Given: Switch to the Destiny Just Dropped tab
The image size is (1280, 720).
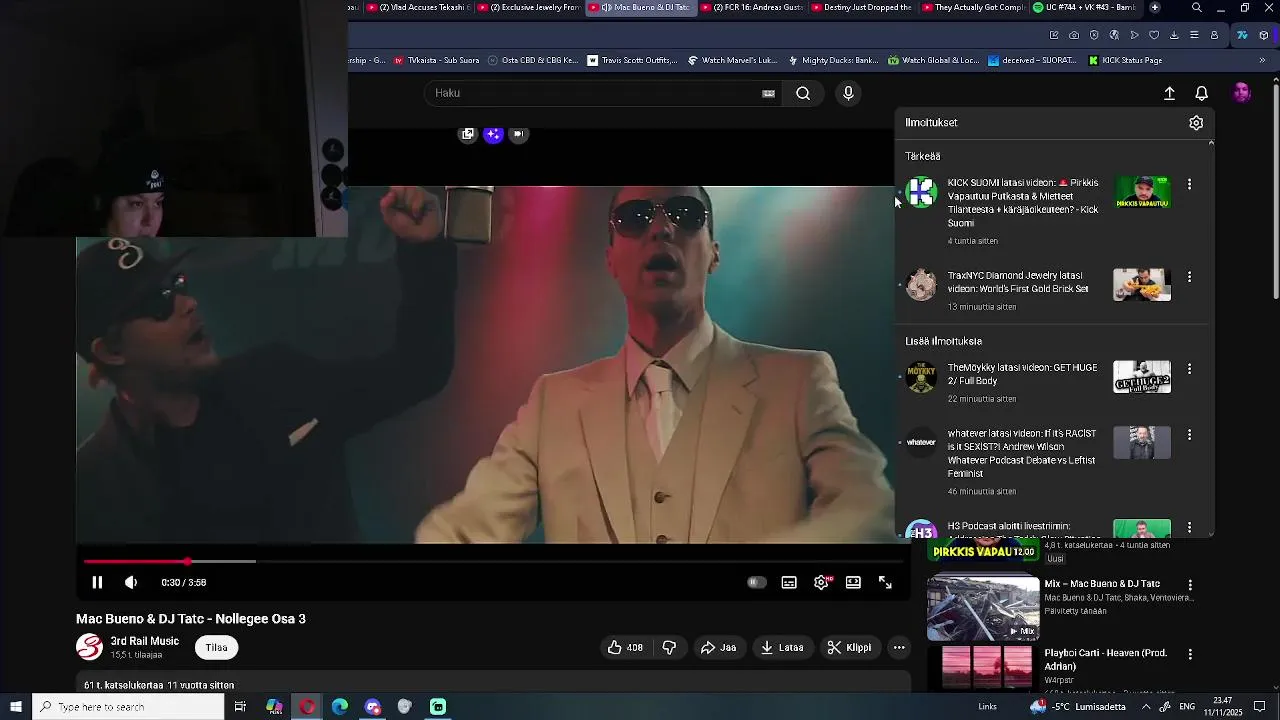Looking at the screenshot, I should tap(860, 8).
